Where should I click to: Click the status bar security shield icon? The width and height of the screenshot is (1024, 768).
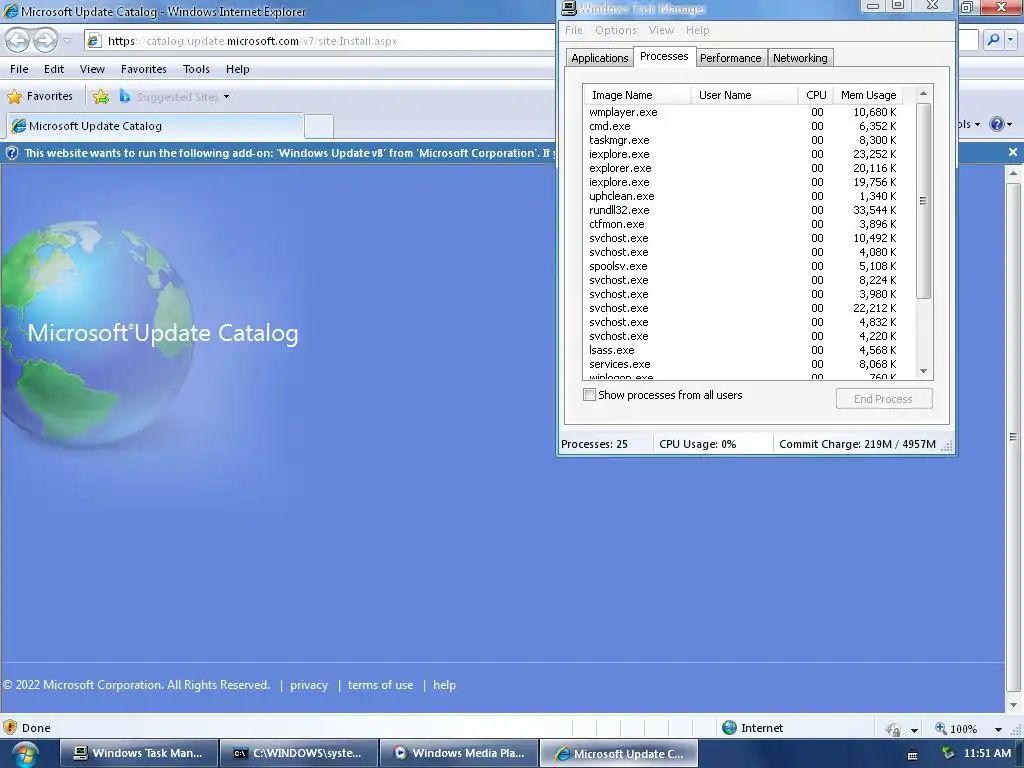pos(10,728)
